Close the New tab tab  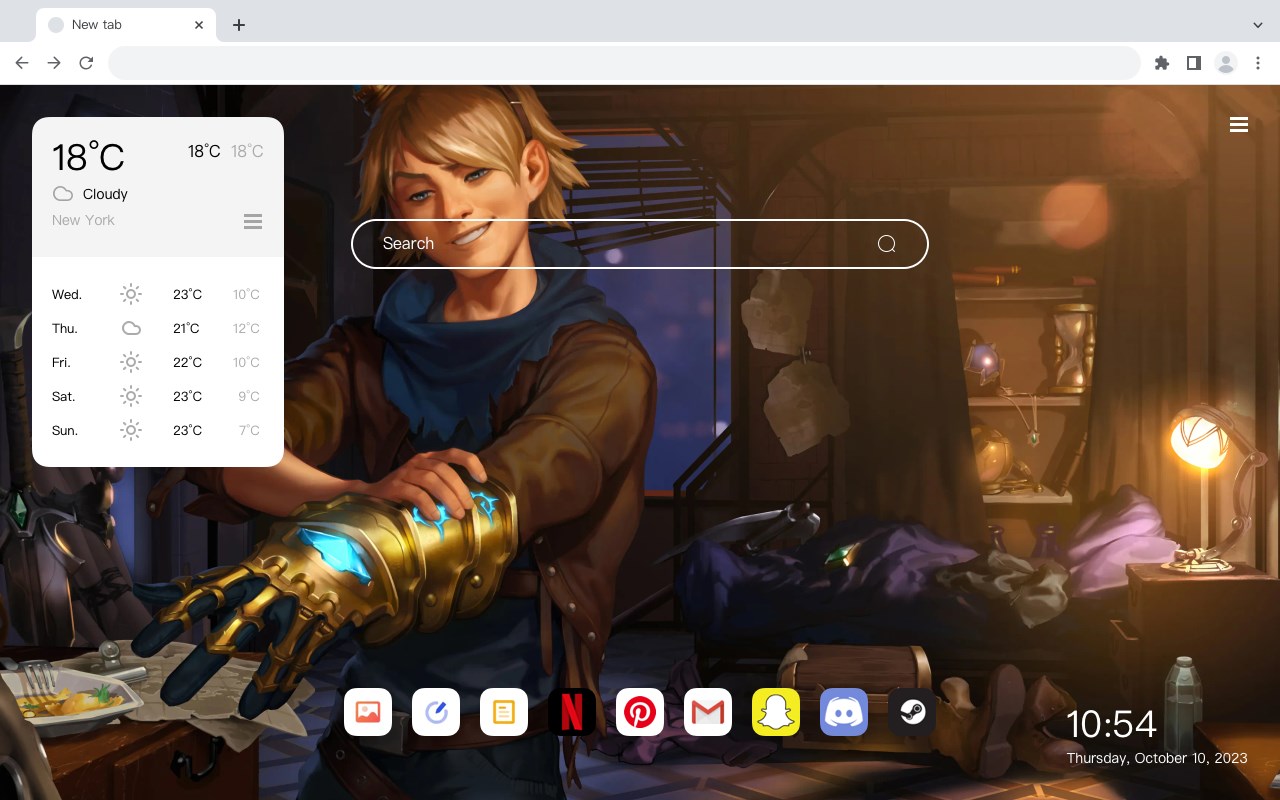tap(199, 25)
